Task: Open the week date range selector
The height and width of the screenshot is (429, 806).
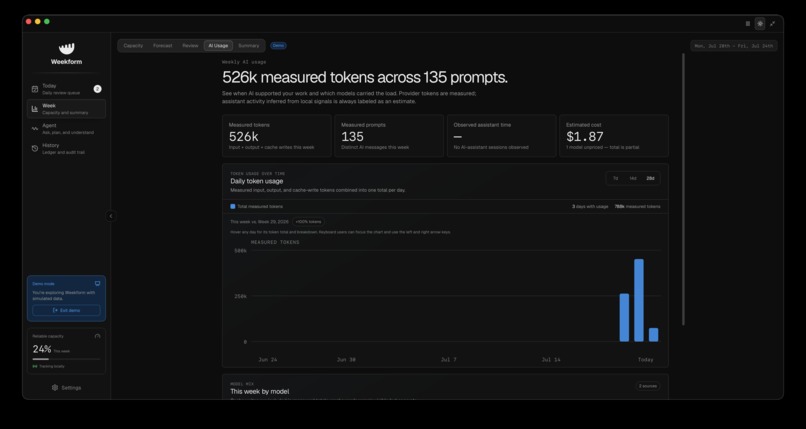Action: point(734,46)
